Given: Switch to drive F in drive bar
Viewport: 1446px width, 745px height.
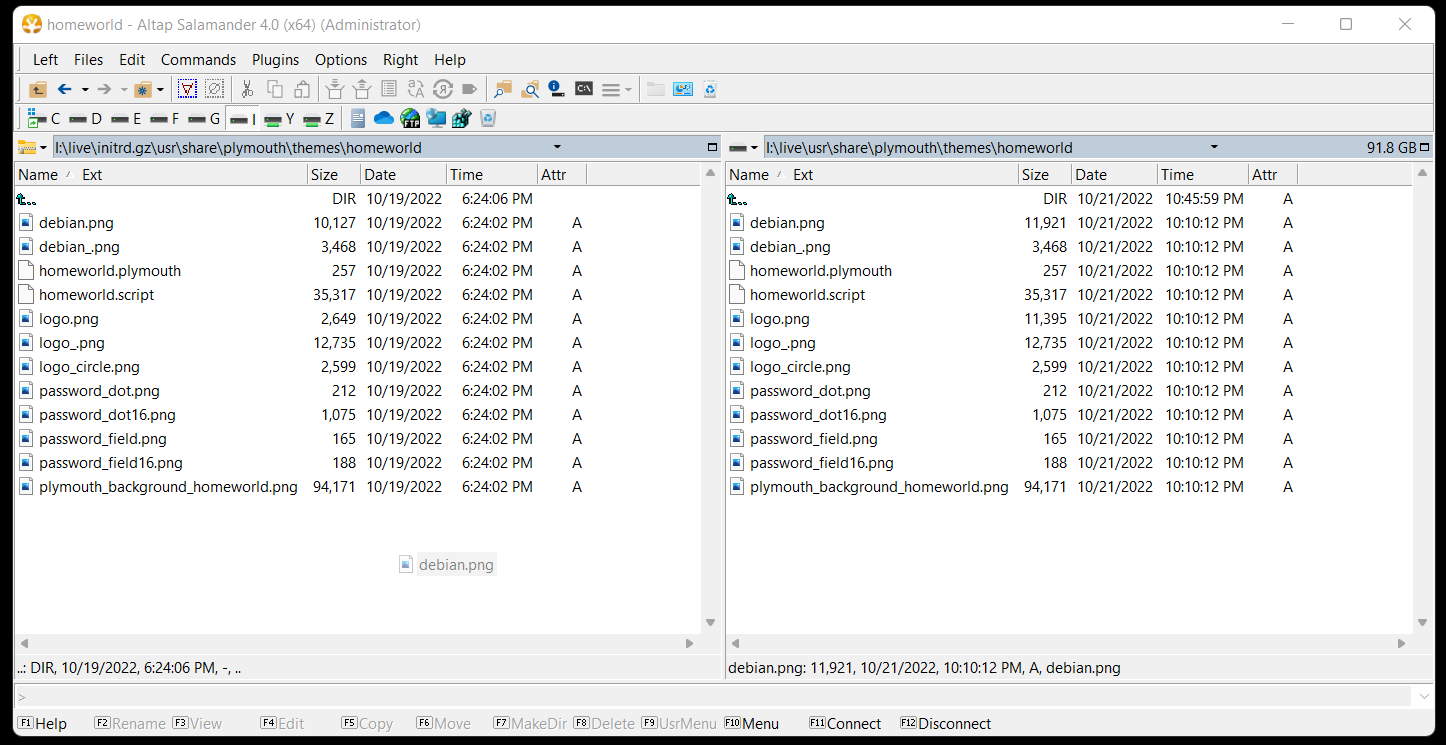Looking at the screenshot, I should (165, 119).
